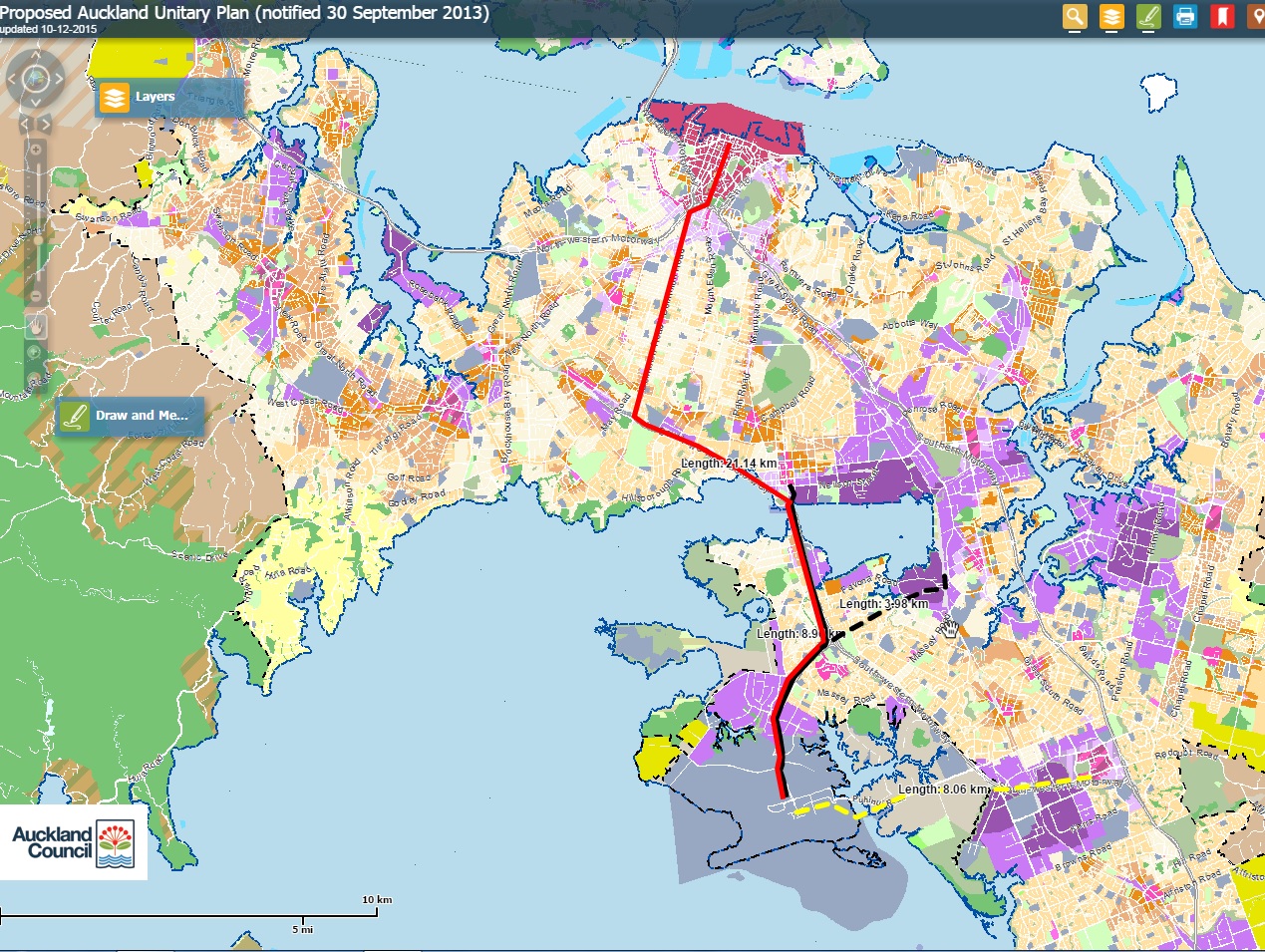Screen dimensions: 1265x952
Task: Click the blue Print icon
Action: click(1185, 16)
